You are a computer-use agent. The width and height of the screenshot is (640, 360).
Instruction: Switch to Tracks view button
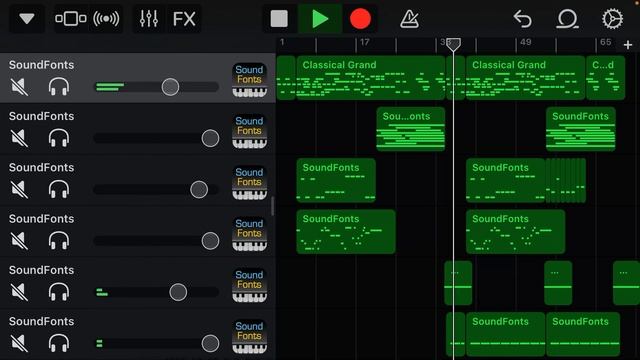click(x=71, y=19)
